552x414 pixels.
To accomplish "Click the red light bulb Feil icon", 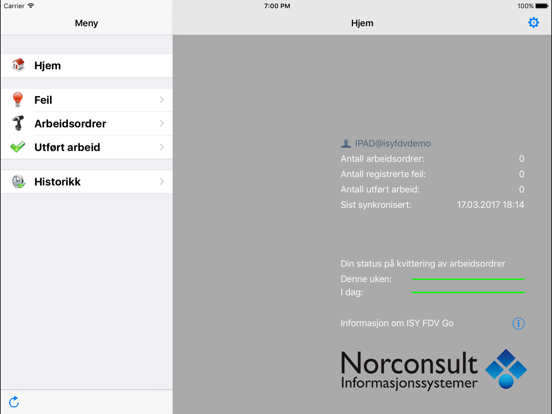I will click(x=18, y=99).
